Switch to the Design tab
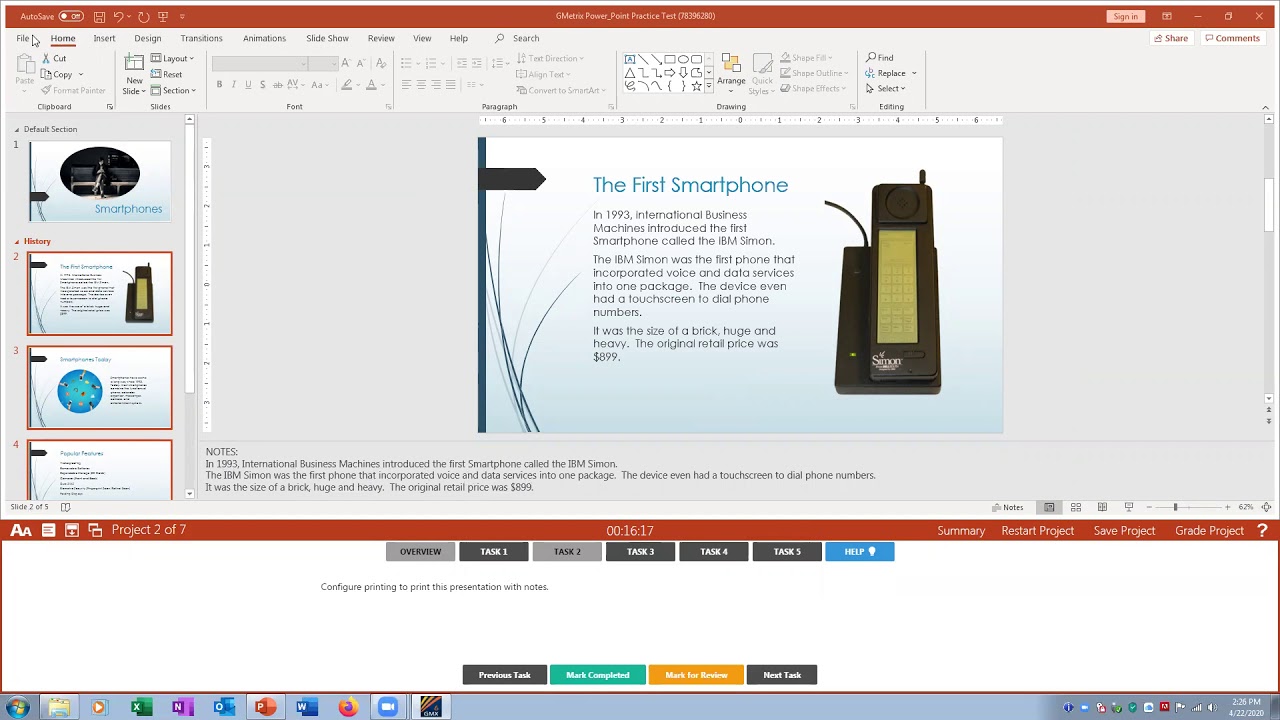Screen dimensions: 1280x720 [x=148, y=38]
